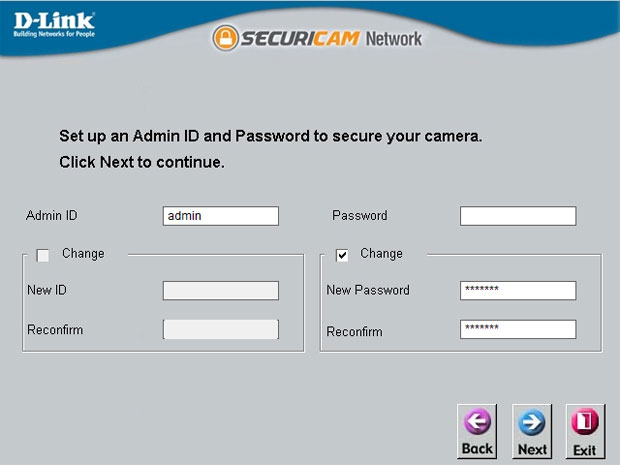Click the Change label in the password group
The width and height of the screenshot is (620, 465).
click(381, 253)
